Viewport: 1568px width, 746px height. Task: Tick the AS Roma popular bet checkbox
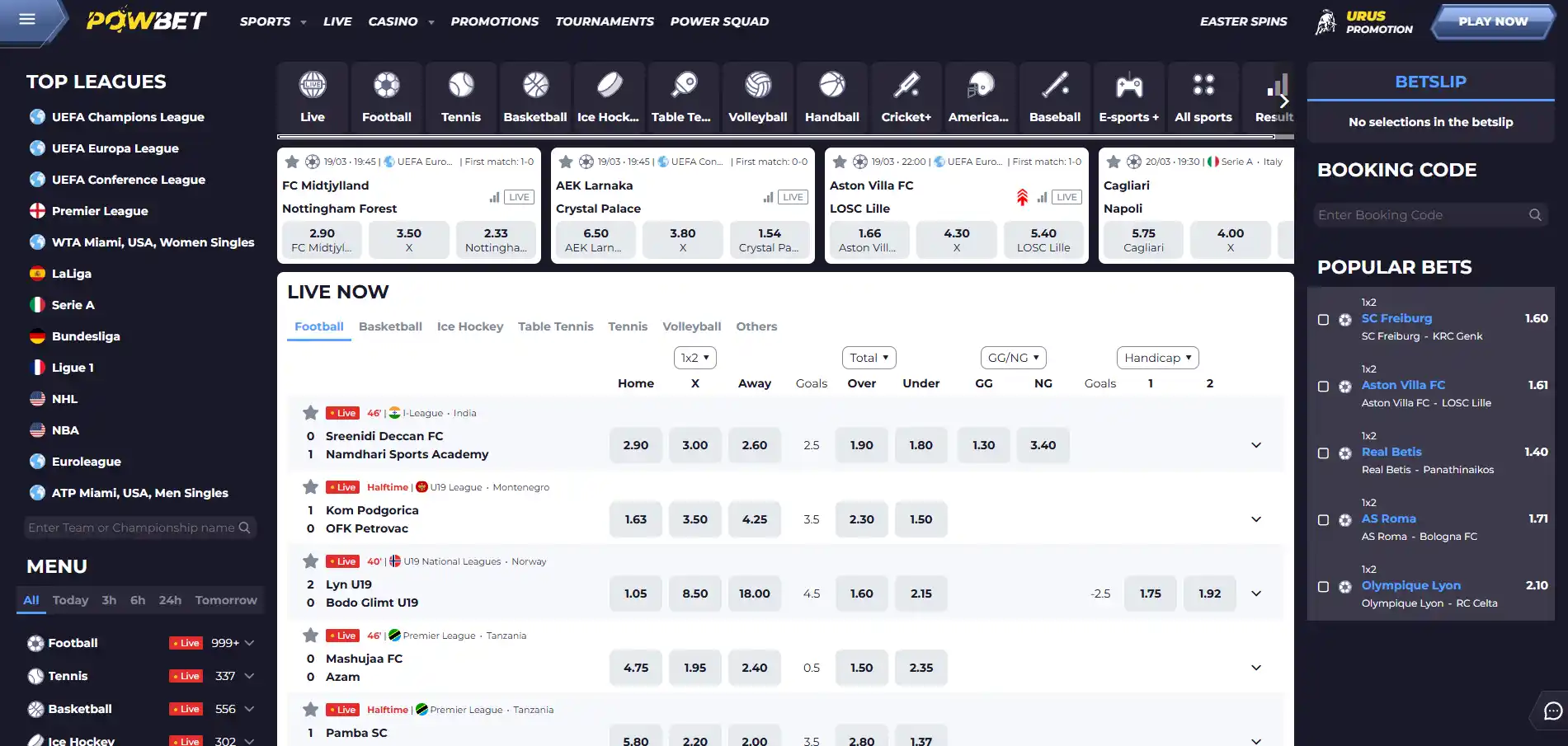click(1323, 520)
